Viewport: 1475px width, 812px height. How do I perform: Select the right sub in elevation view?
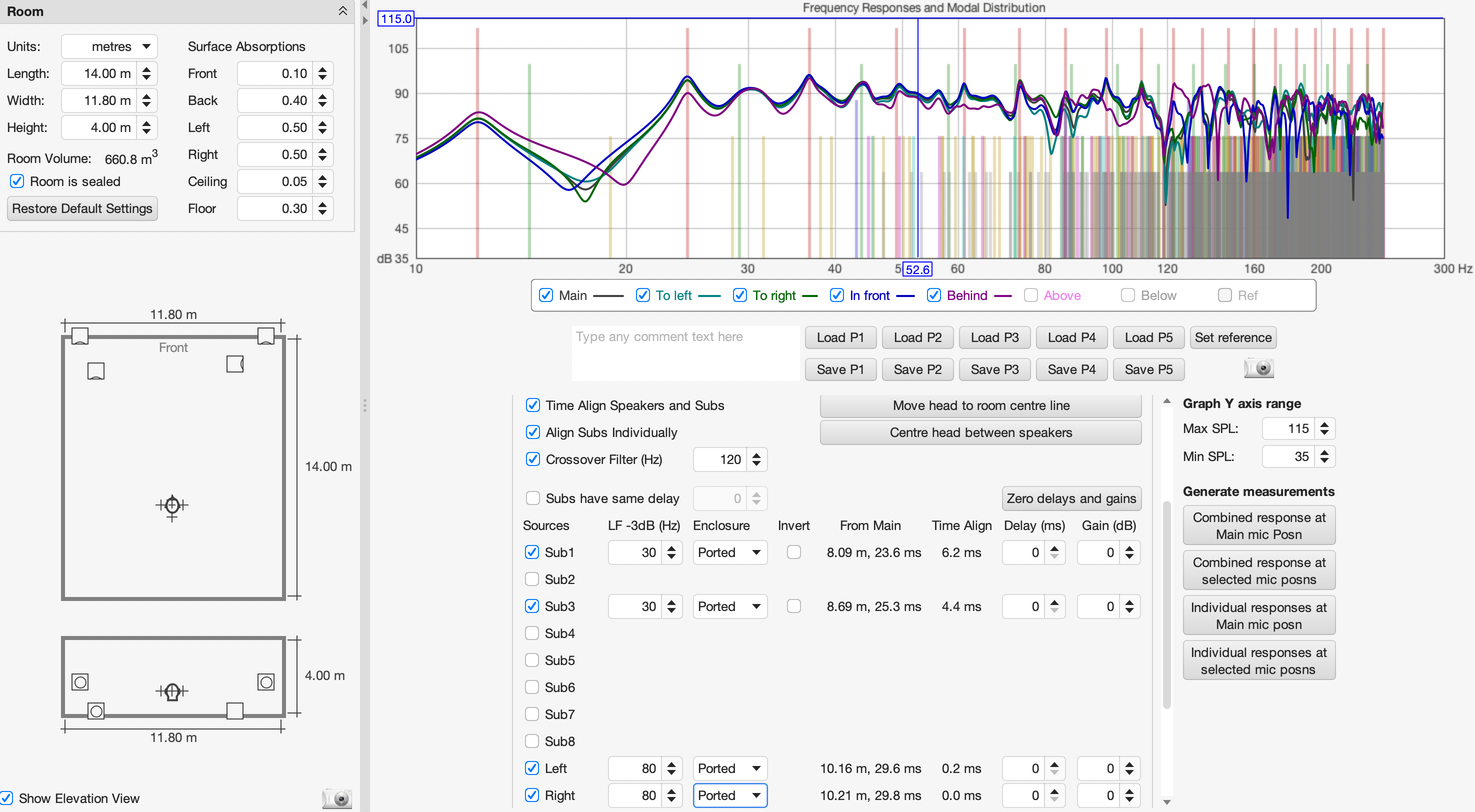click(235, 710)
